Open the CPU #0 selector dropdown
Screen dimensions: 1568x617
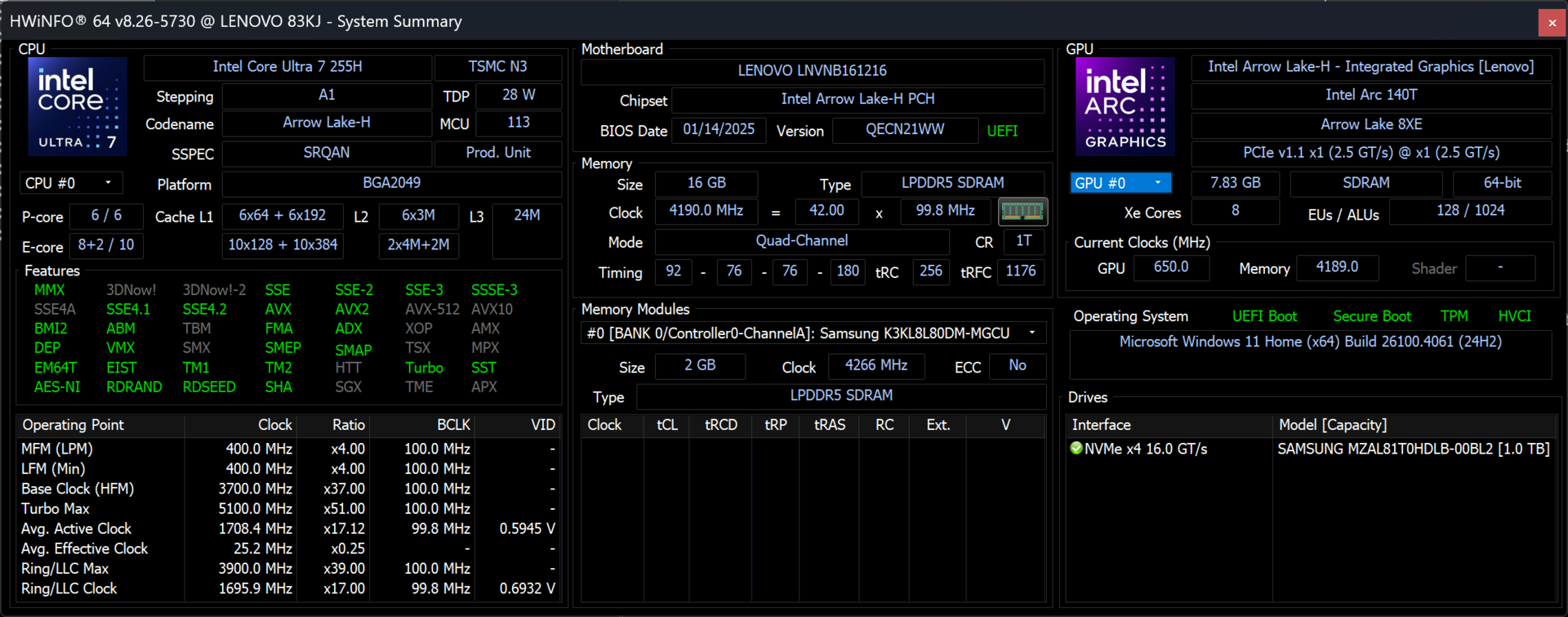[70, 183]
